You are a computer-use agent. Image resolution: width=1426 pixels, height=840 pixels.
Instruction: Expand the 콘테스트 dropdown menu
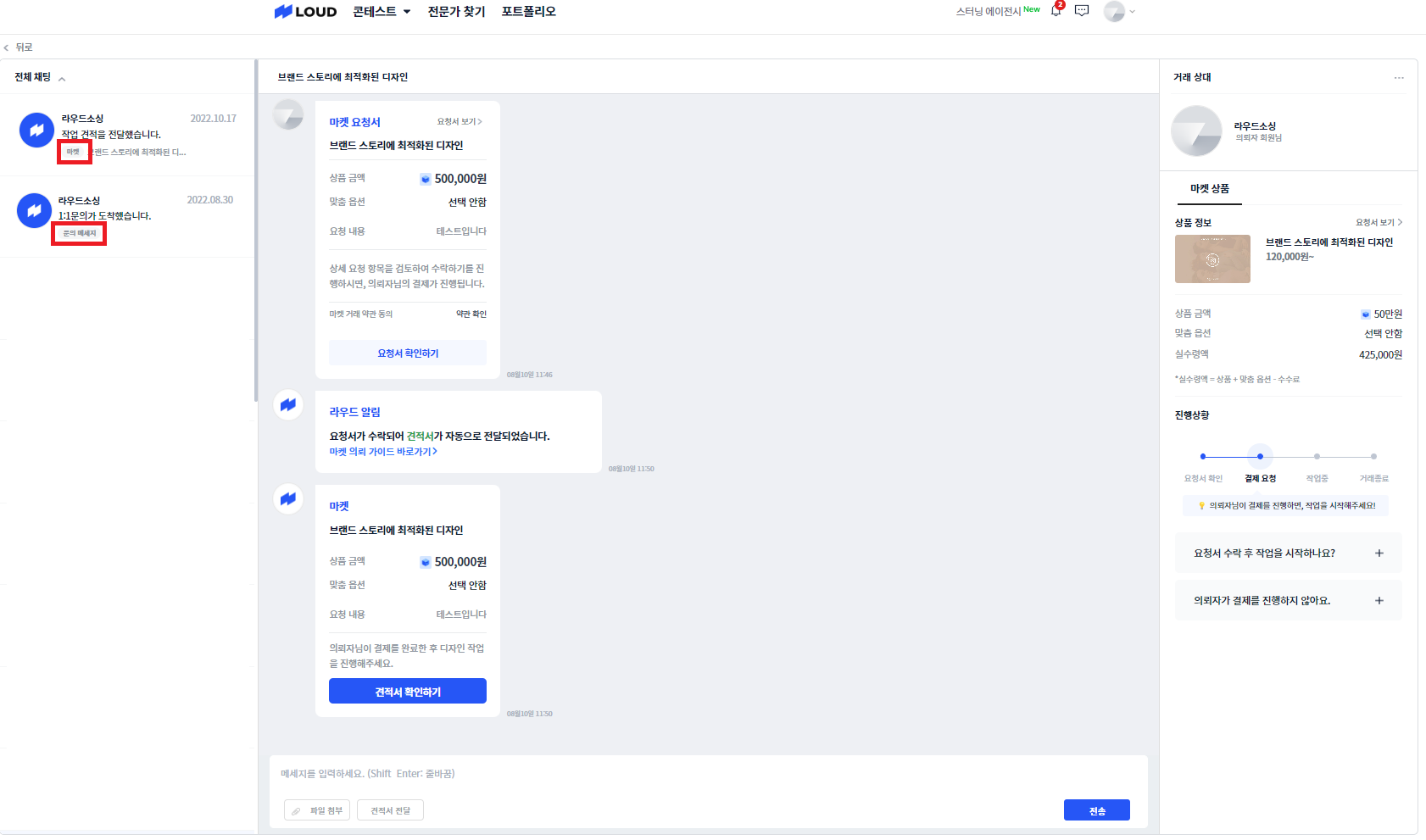[x=382, y=12]
